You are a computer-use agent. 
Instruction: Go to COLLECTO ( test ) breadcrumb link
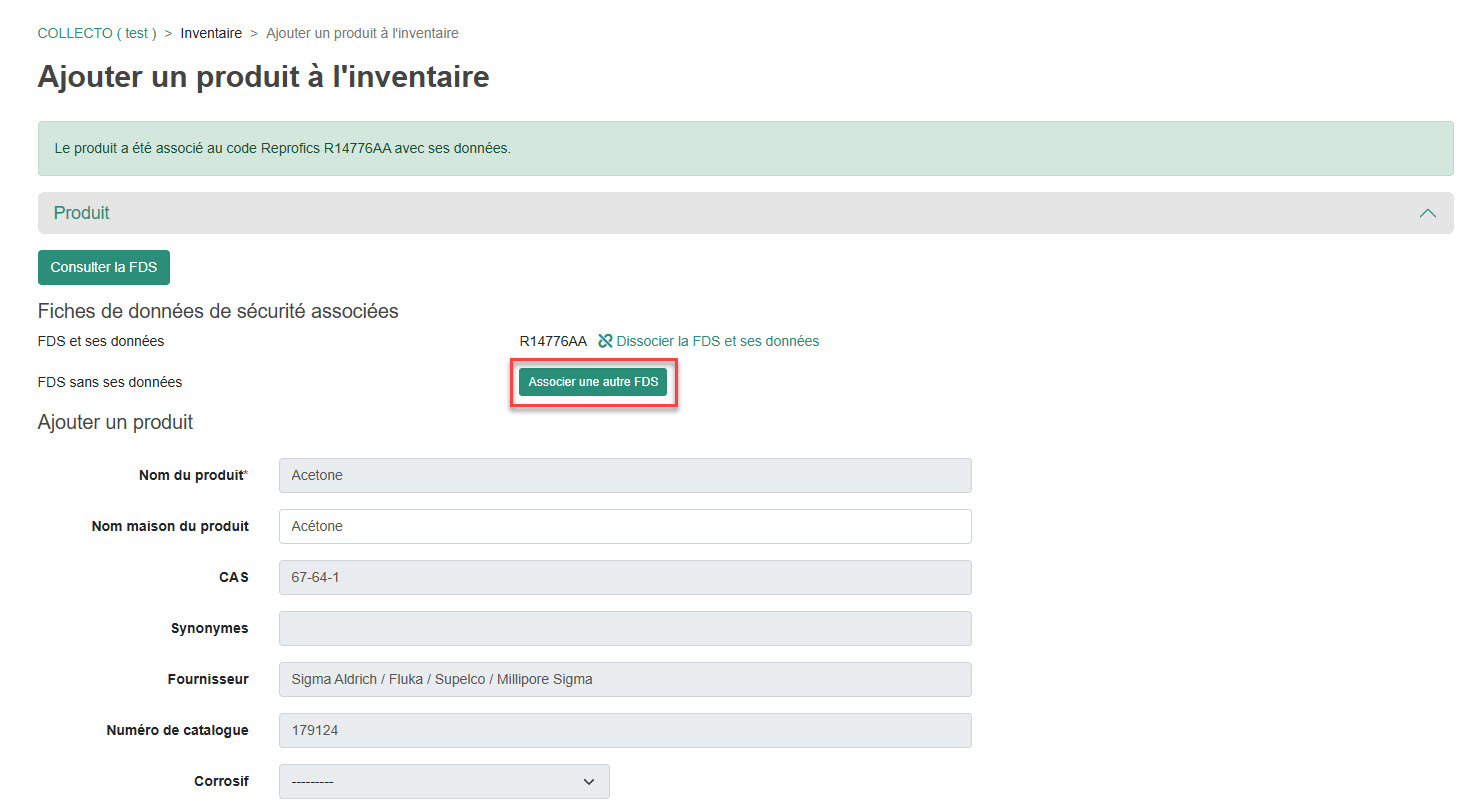point(97,33)
